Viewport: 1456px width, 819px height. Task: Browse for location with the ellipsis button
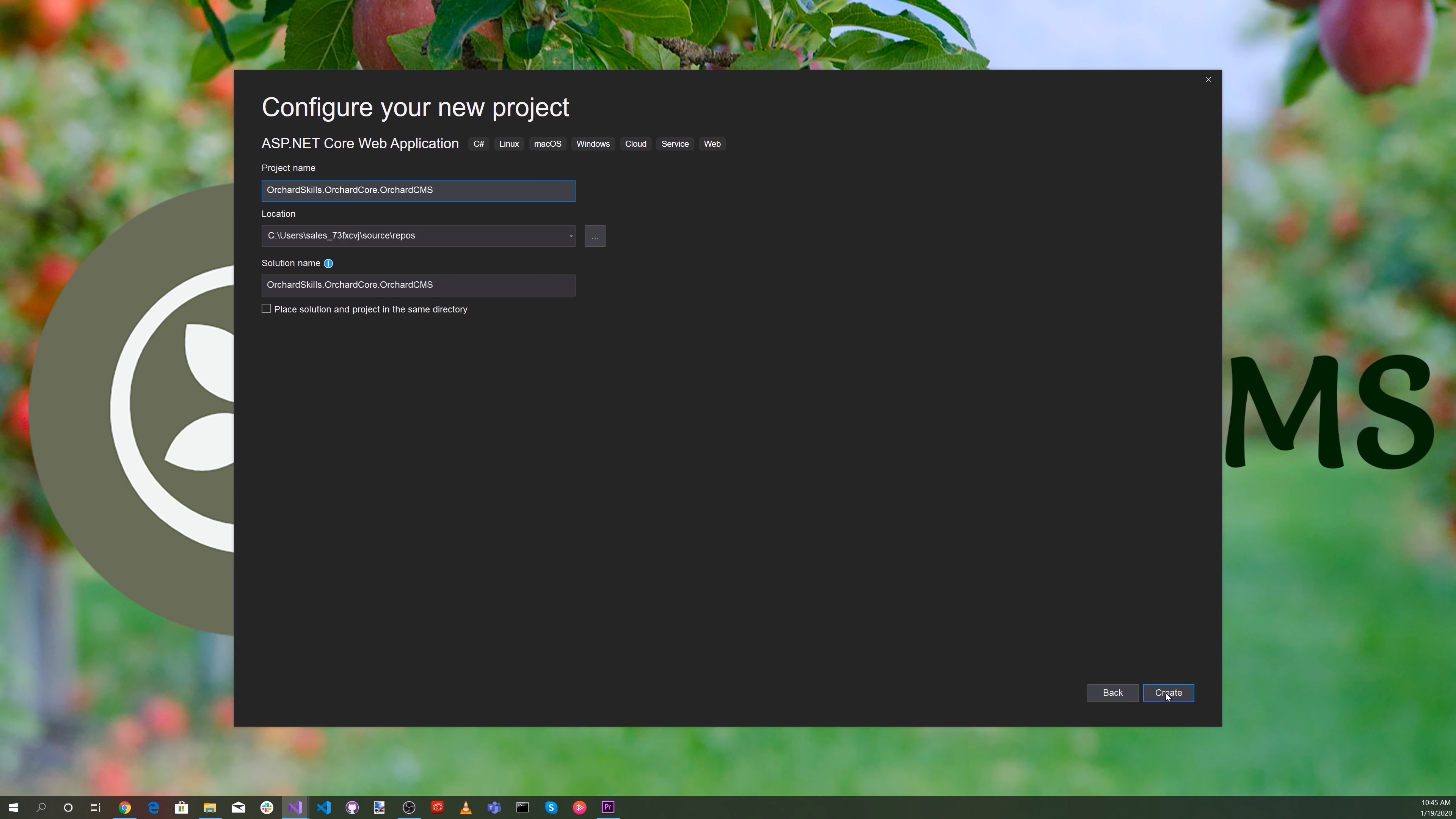pos(595,236)
